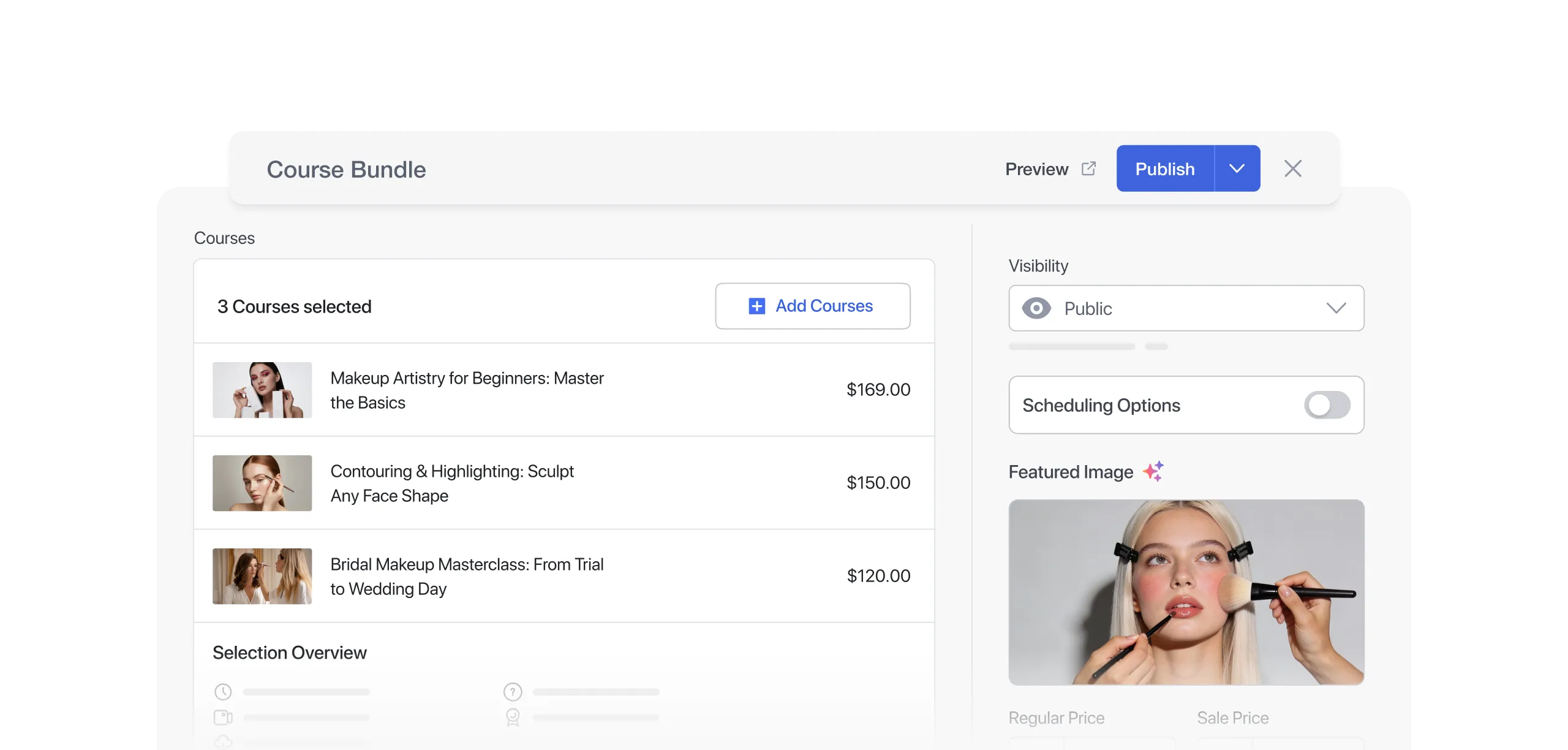Click the clock icon in Selection Overview

pyautogui.click(x=223, y=692)
